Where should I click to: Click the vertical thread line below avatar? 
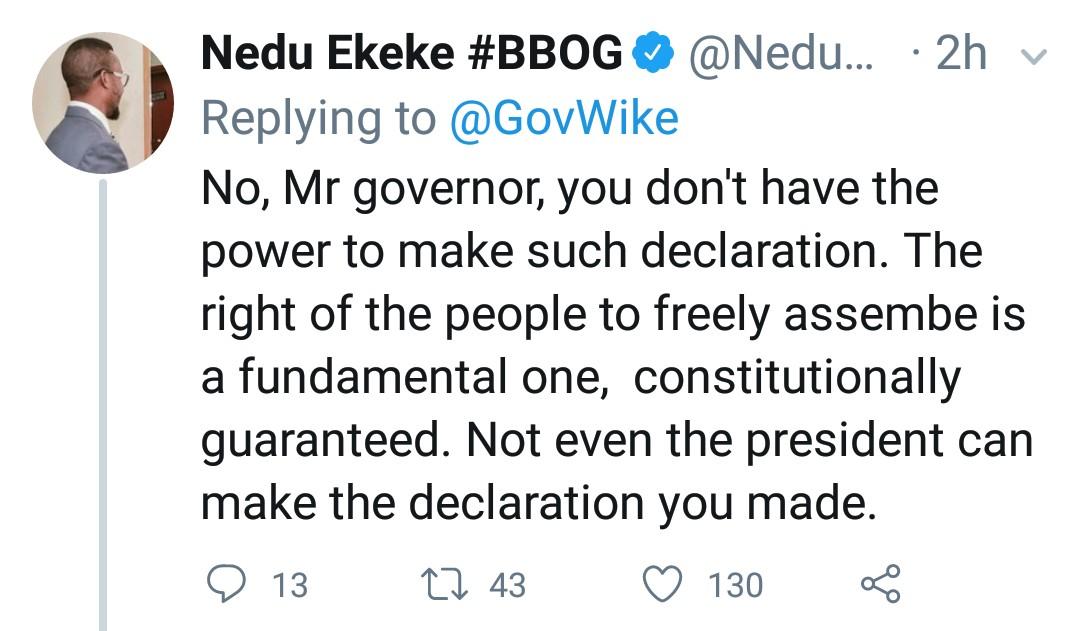(102, 400)
